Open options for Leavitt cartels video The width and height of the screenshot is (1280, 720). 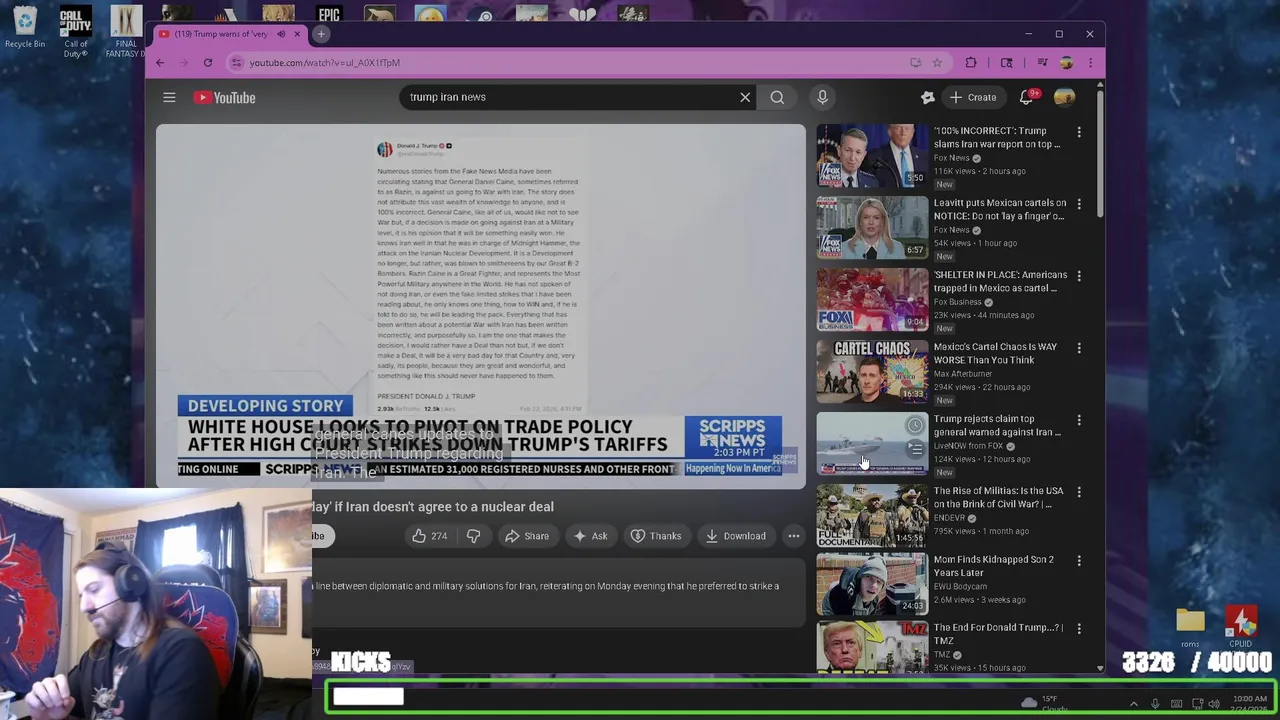(x=1079, y=204)
